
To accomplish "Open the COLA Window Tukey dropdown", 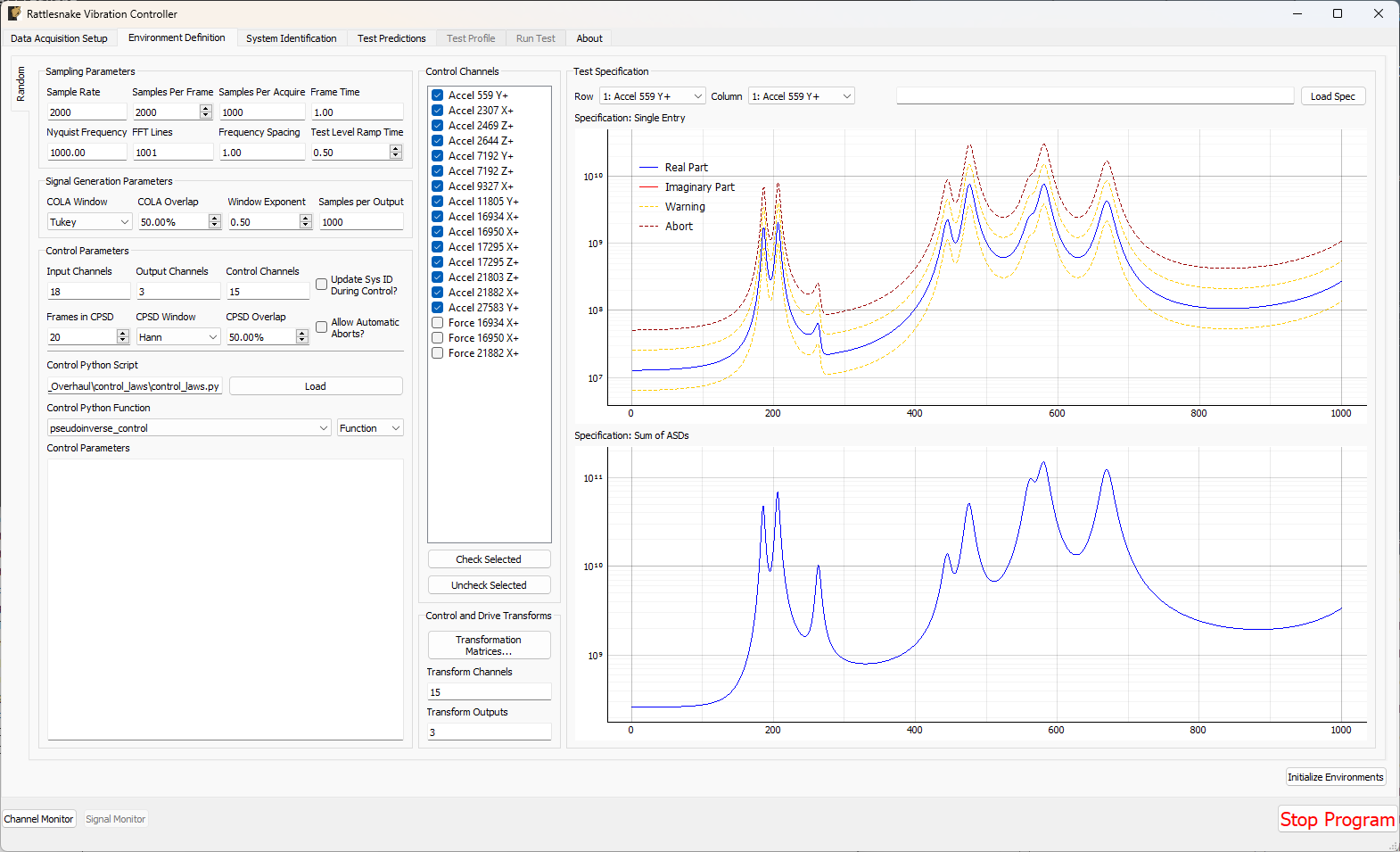I will [89, 222].
